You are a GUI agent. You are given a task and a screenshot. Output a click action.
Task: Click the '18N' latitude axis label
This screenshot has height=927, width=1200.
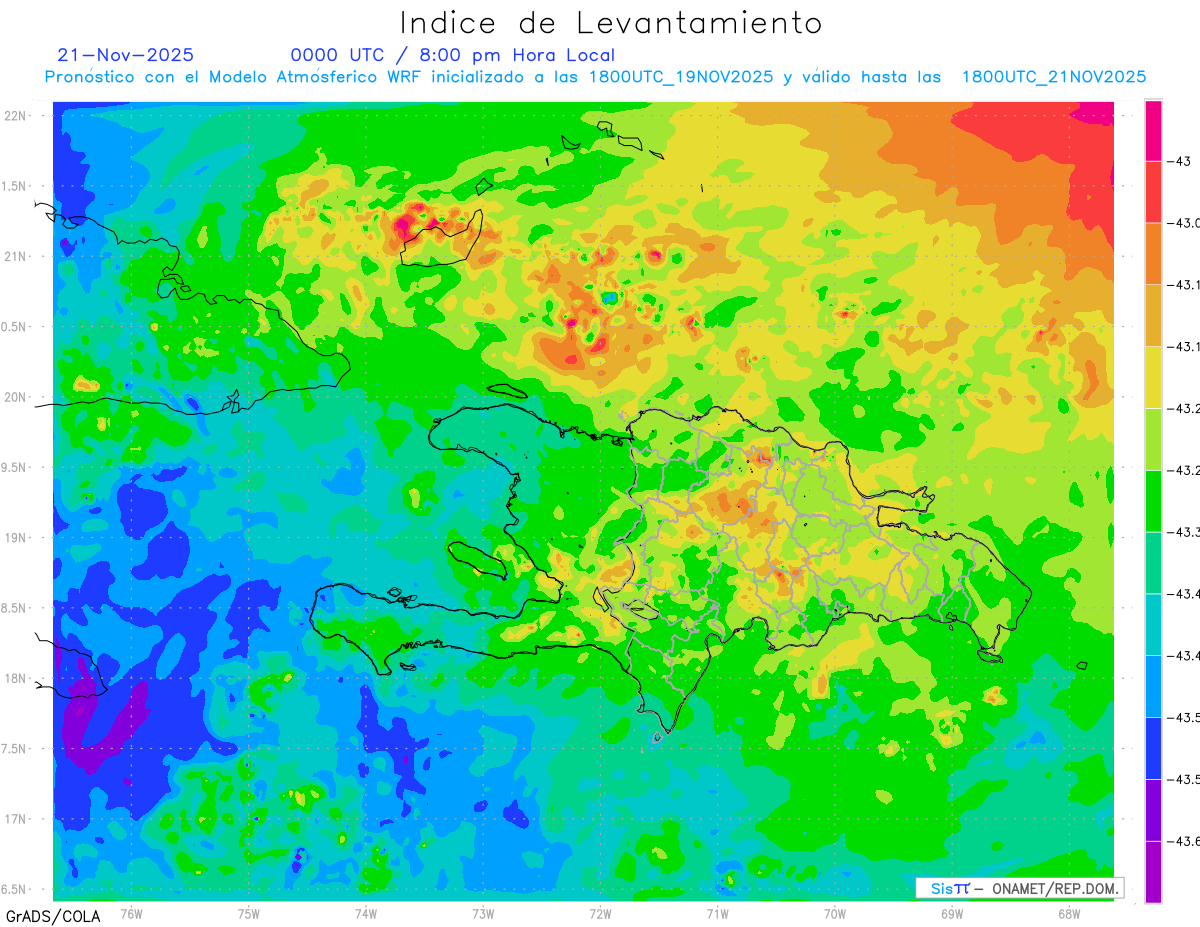pos(17,679)
